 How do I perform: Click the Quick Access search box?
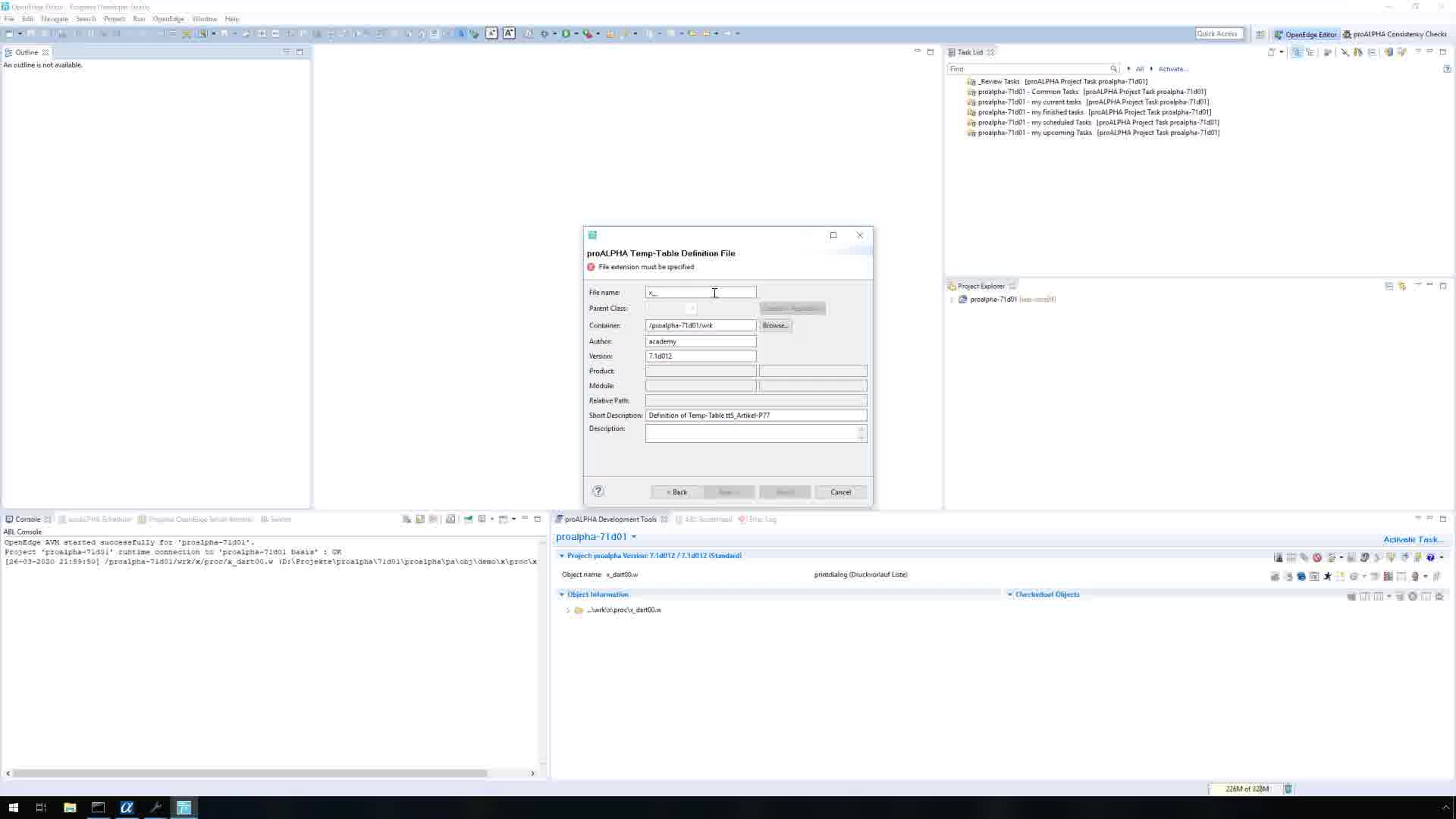(x=1218, y=33)
